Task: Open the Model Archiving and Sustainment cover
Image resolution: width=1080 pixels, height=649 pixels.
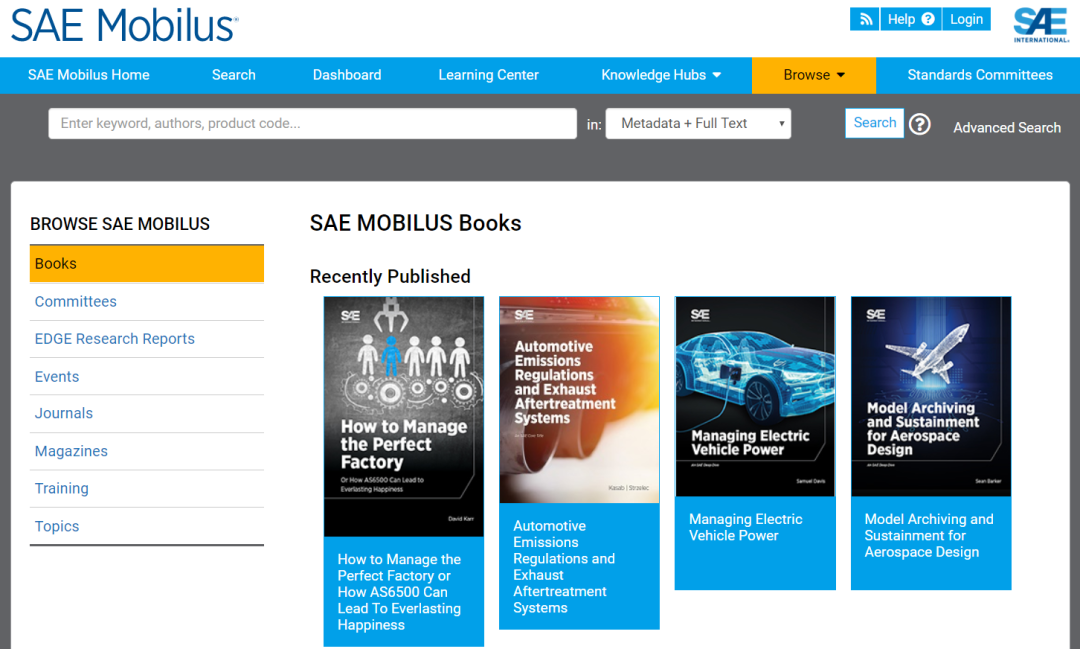Action: [931, 396]
